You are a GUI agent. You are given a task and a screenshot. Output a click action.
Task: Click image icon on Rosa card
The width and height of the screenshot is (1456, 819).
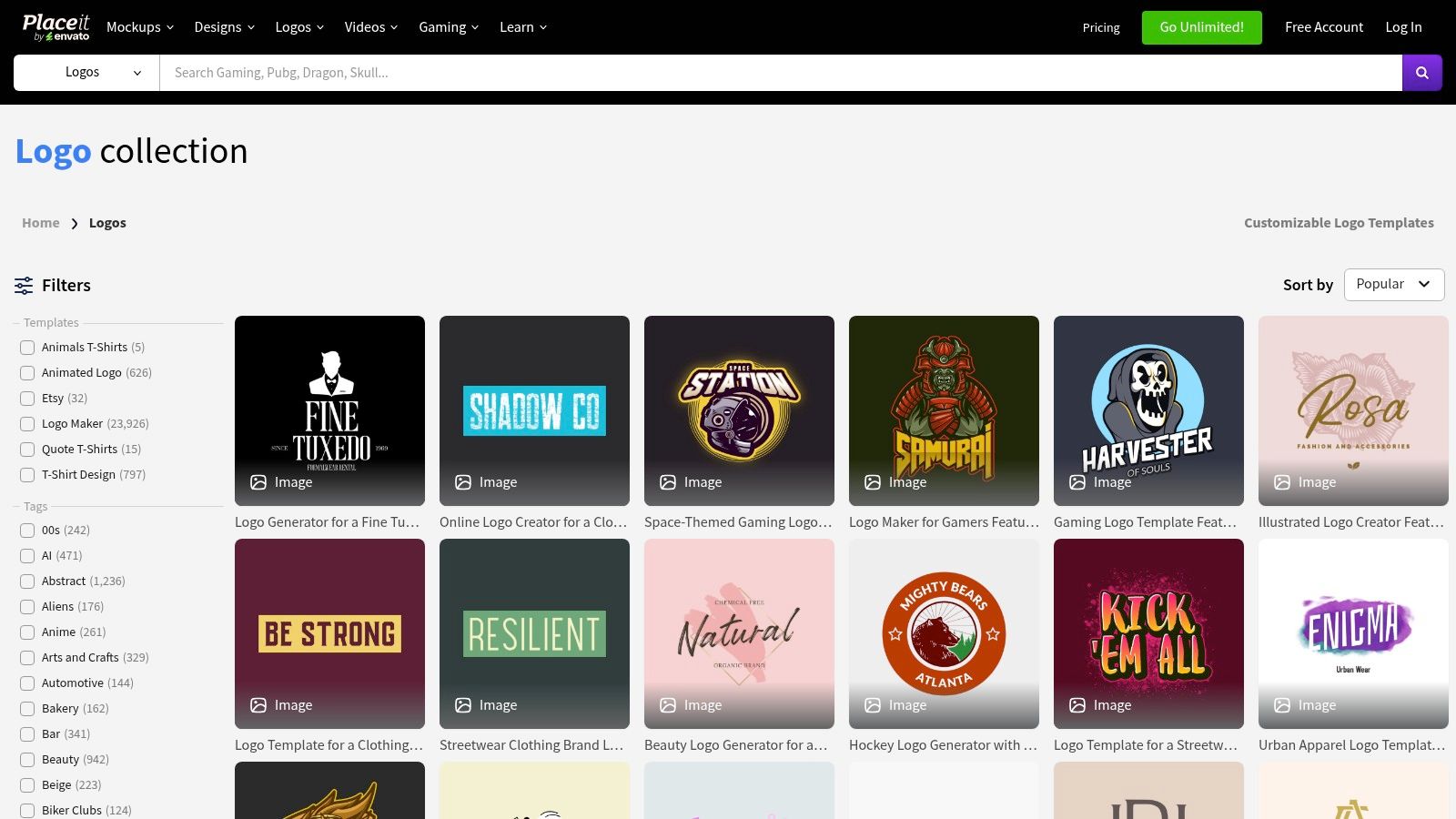(x=1282, y=482)
